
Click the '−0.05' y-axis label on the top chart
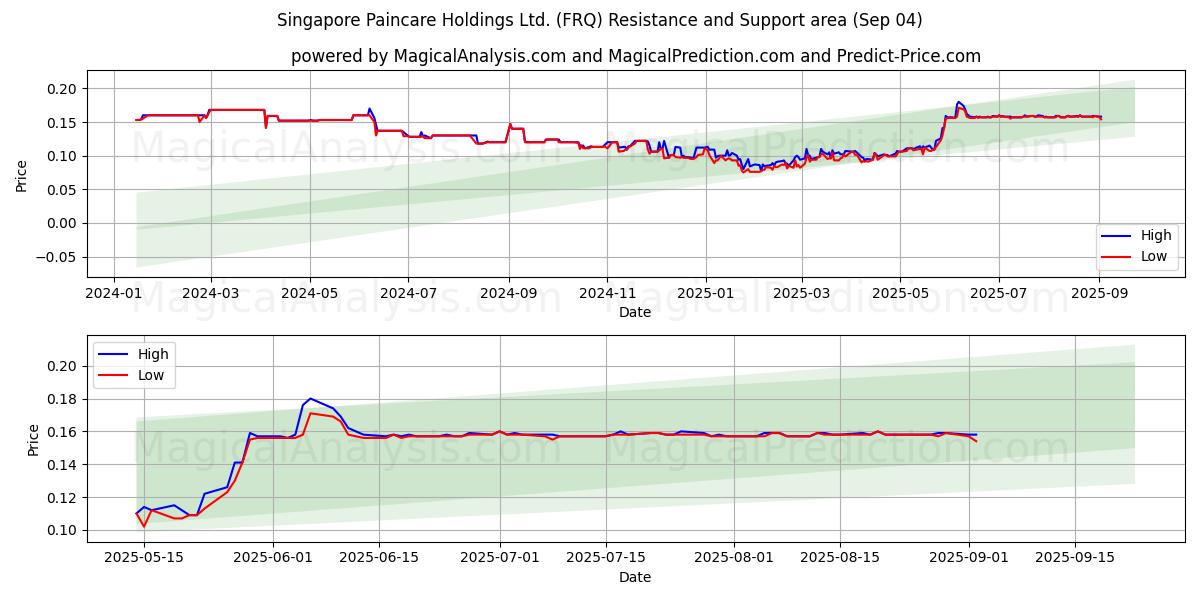[x=57, y=257]
